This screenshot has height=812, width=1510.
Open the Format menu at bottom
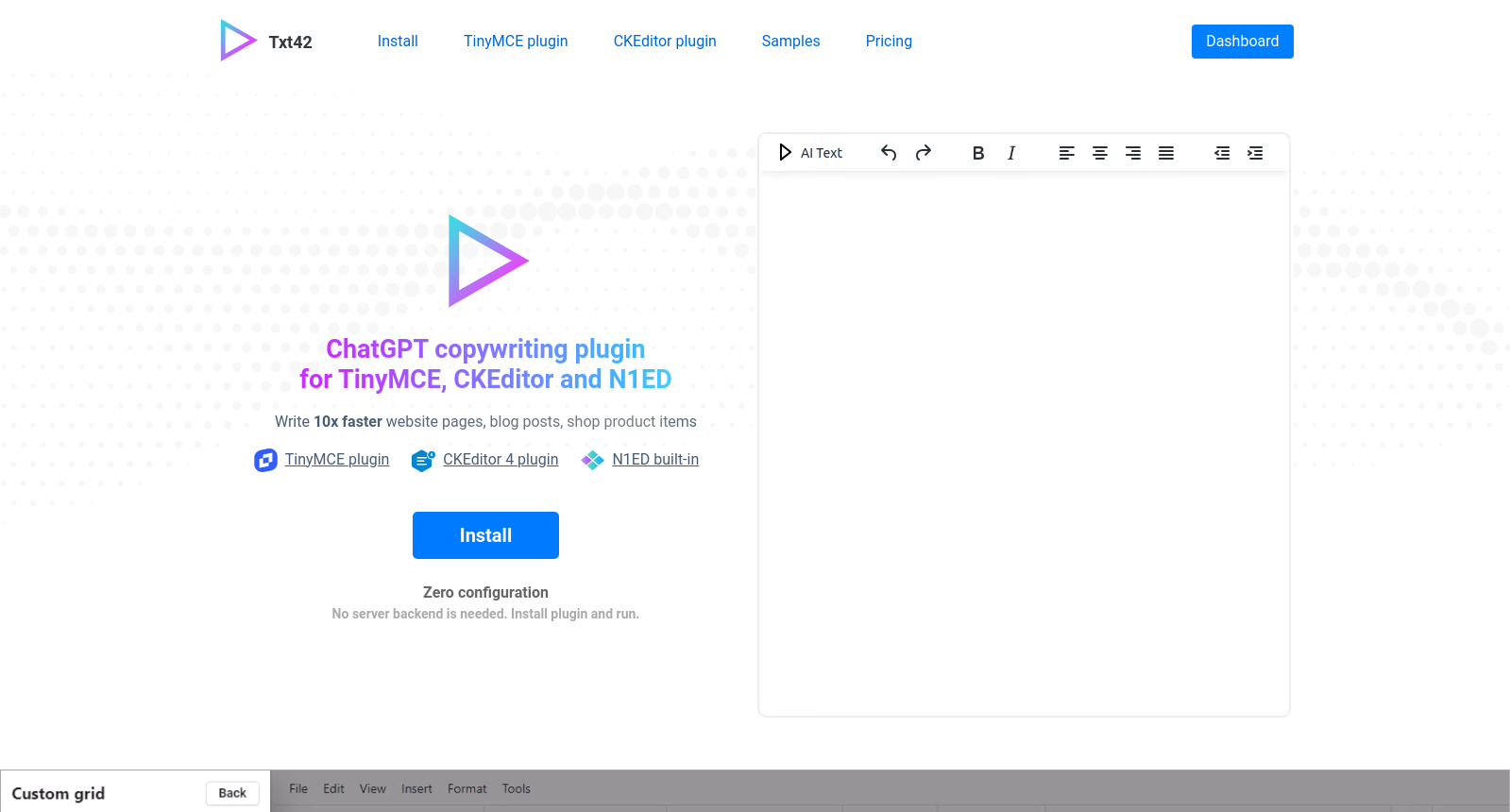pyautogui.click(x=467, y=788)
